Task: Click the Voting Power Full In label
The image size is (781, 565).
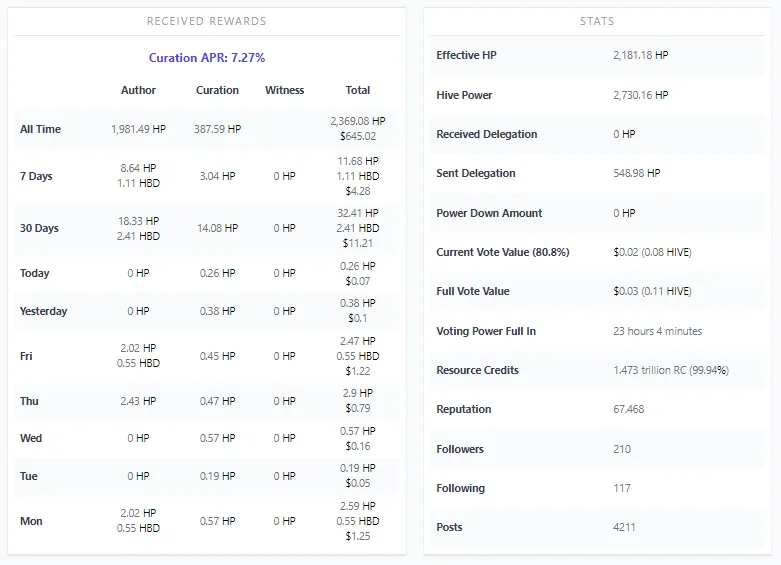Action: tap(486, 331)
